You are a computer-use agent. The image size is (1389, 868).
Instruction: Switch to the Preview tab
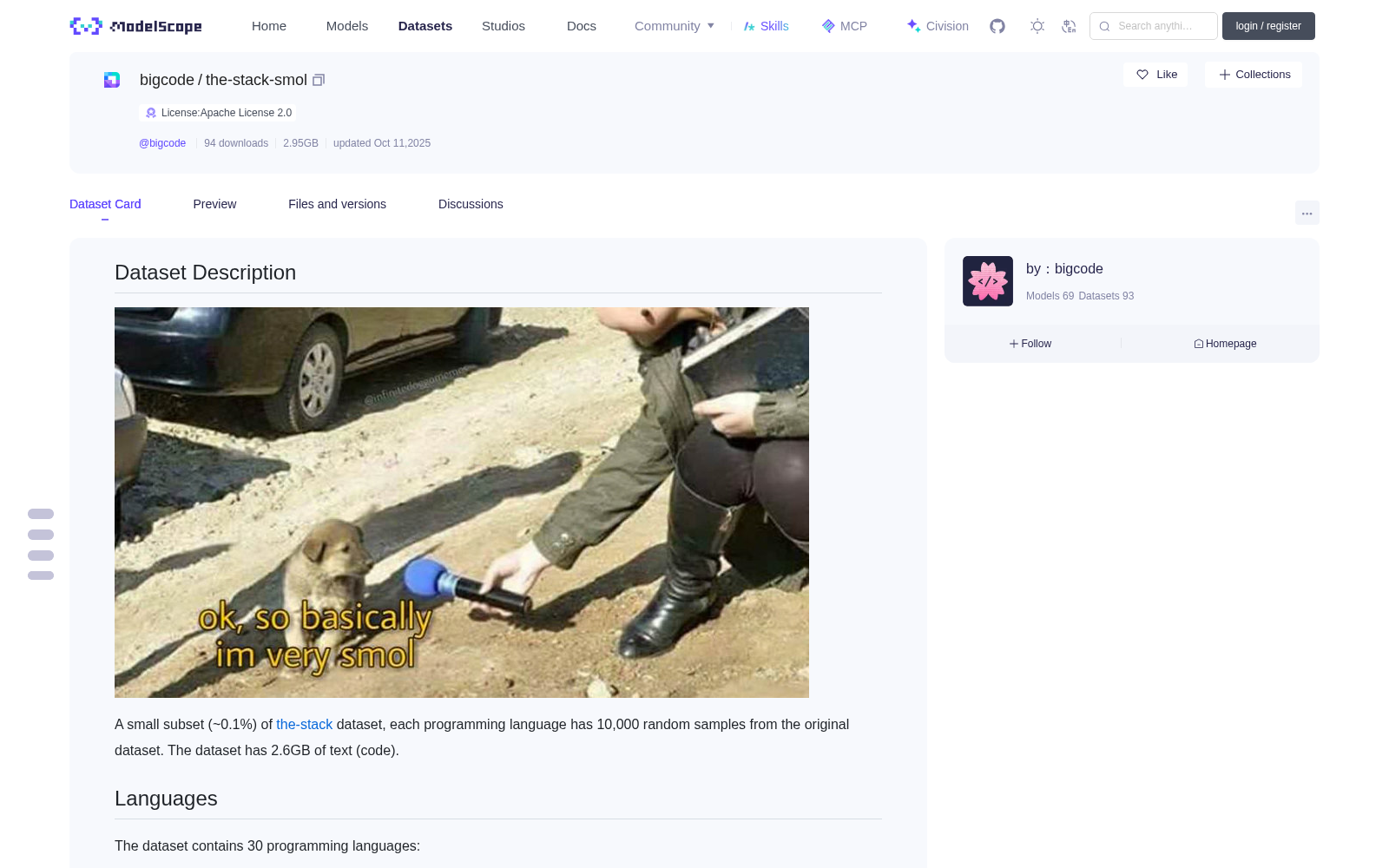(214, 204)
